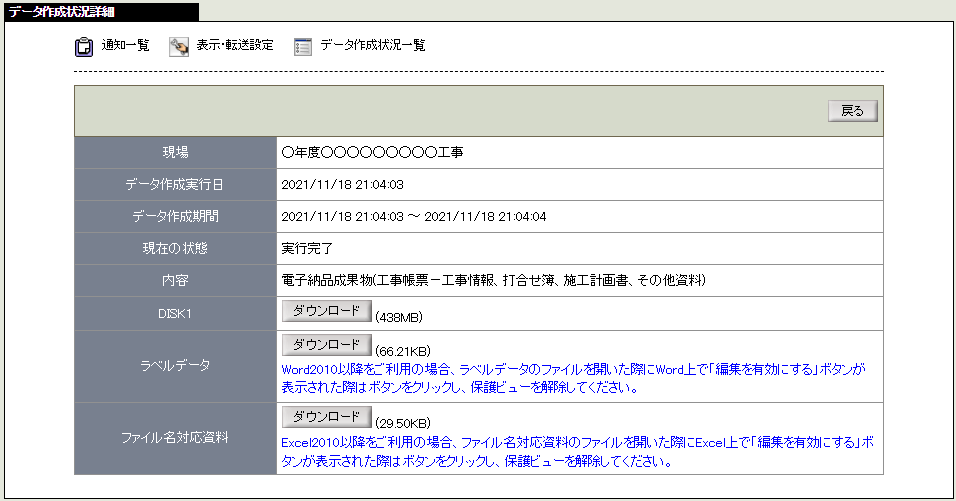Click the データ作成状況一覧 list icon

[x=302, y=46]
